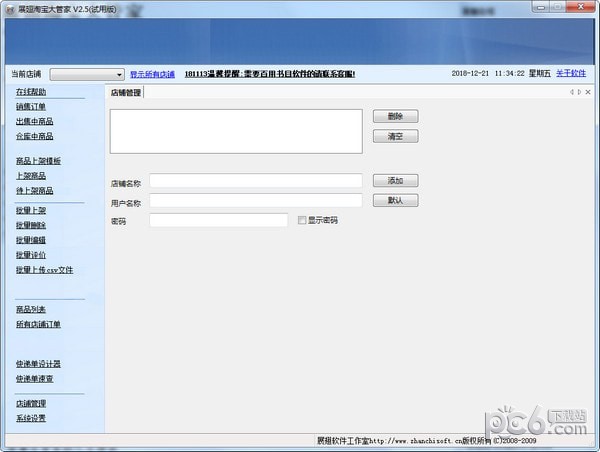Open 在线帮助 in the sidebar

click(x=31, y=92)
